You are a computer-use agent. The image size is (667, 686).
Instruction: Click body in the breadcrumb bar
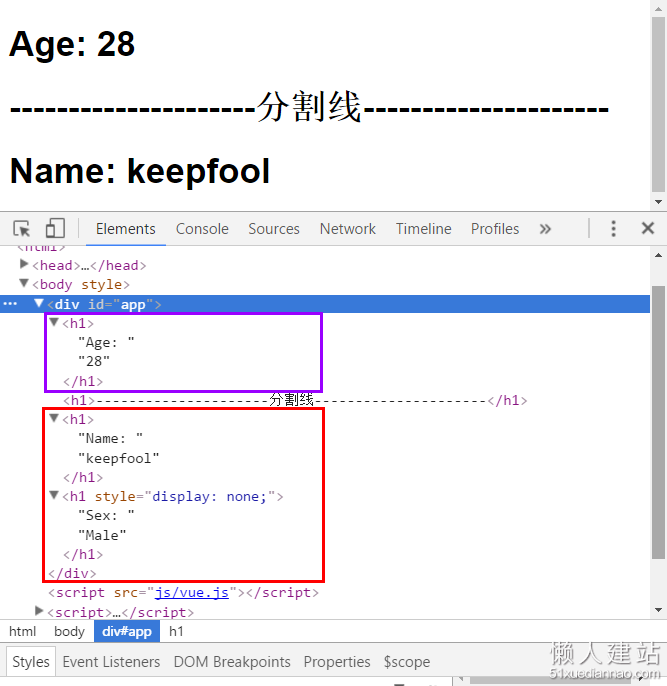pyautogui.click(x=69, y=631)
